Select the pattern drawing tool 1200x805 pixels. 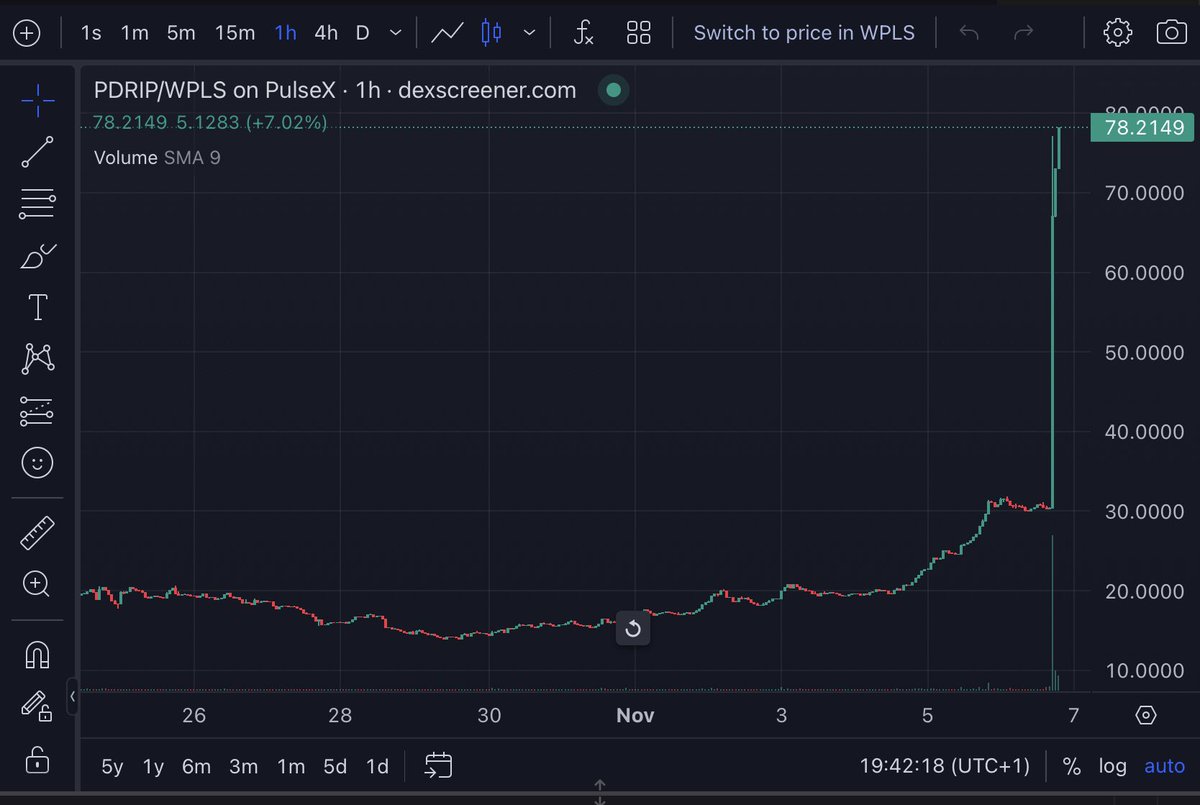pos(38,358)
